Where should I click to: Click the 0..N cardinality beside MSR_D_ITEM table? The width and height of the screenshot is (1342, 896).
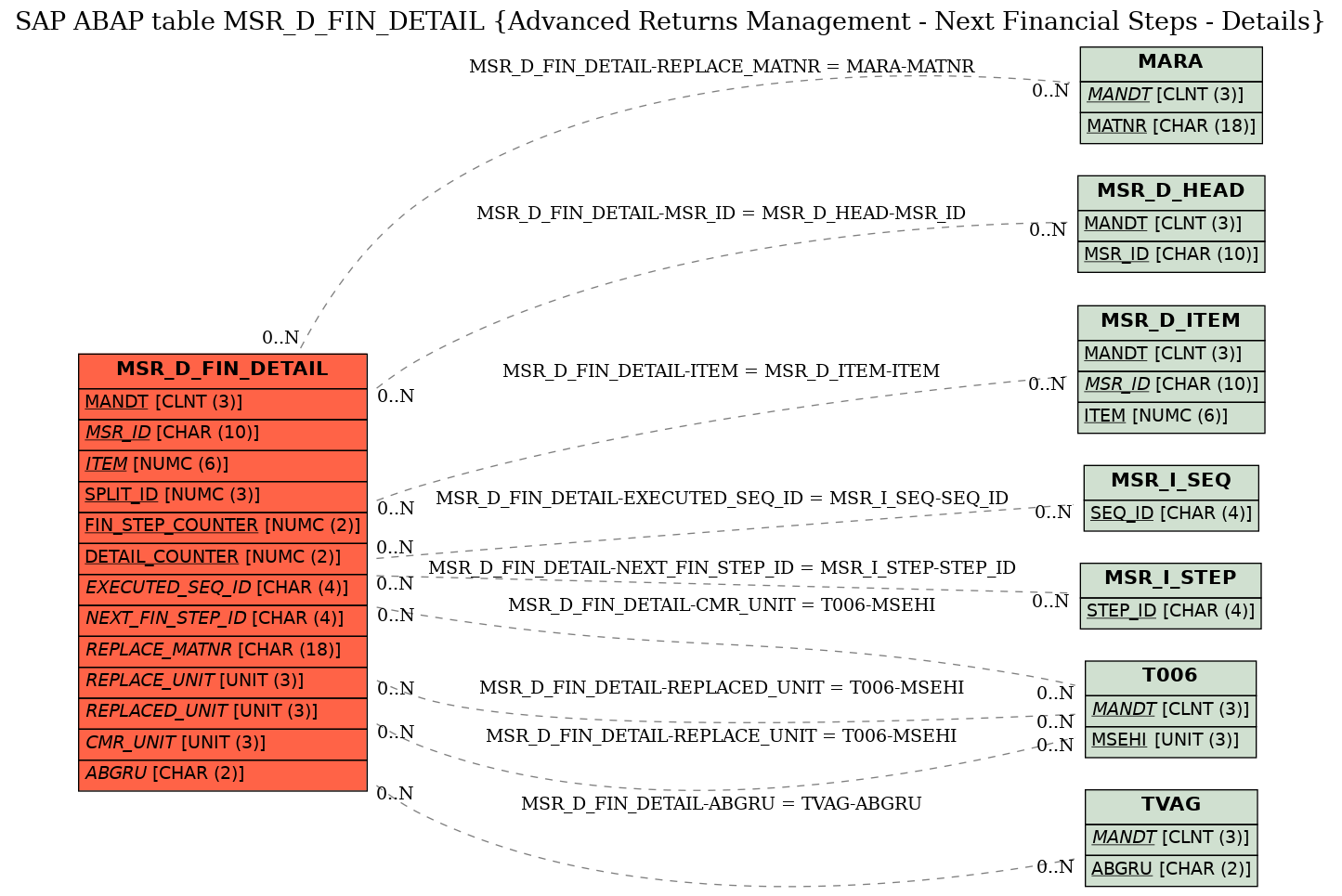pyautogui.click(x=1047, y=384)
